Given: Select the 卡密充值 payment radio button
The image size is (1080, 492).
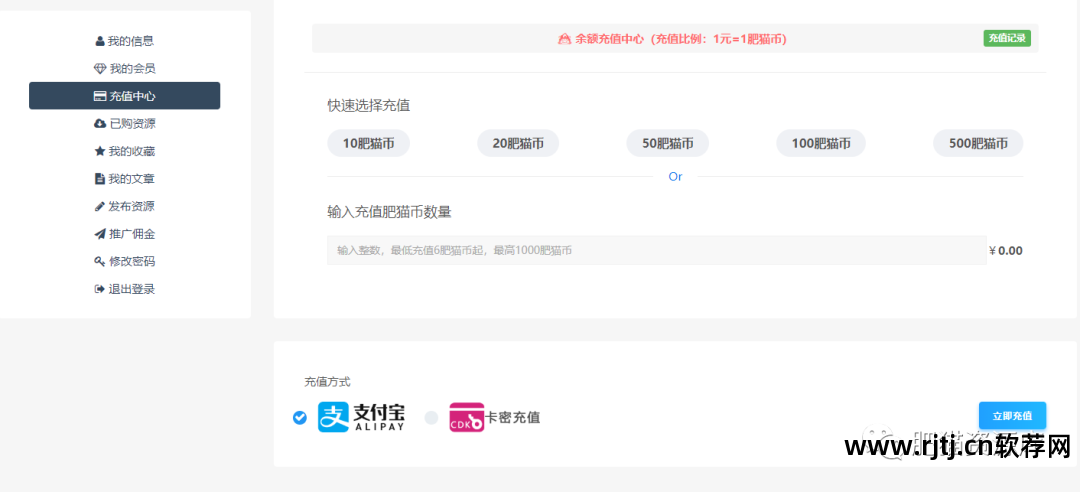Looking at the screenshot, I should [431, 417].
